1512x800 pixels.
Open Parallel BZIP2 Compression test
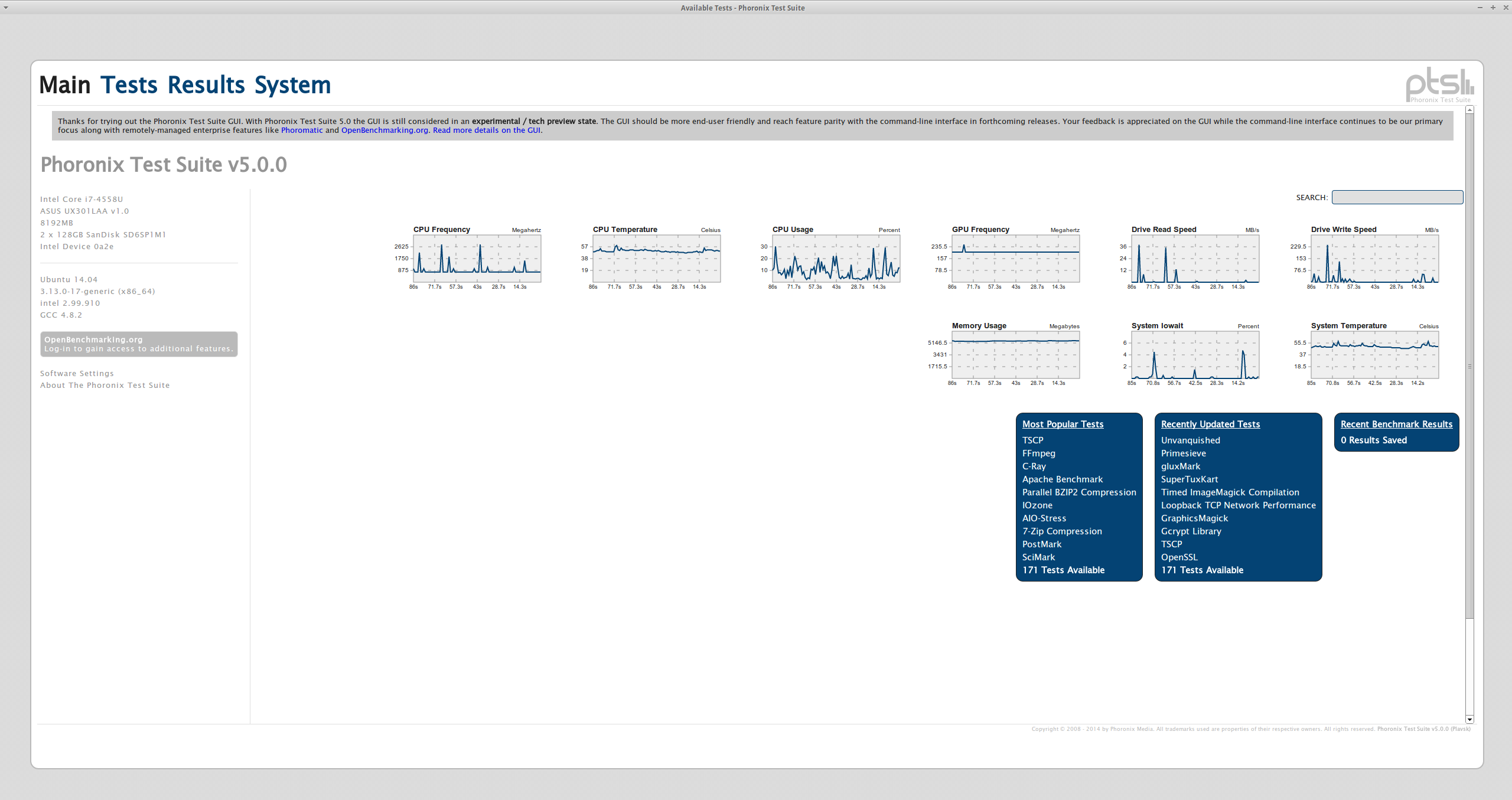pos(1079,492)
